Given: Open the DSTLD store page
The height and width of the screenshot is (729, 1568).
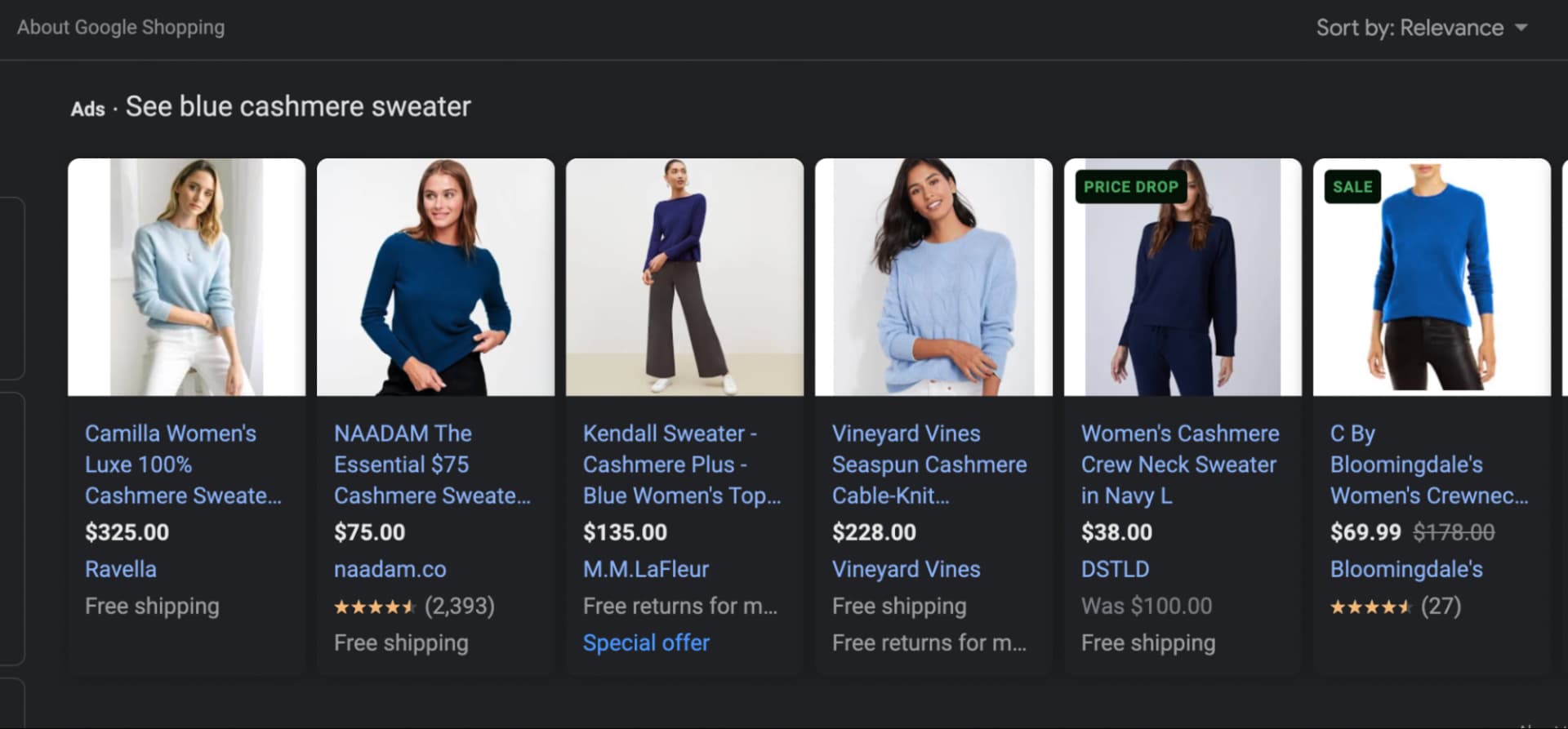Looking at the screenshot, I should coord(1115,569).
